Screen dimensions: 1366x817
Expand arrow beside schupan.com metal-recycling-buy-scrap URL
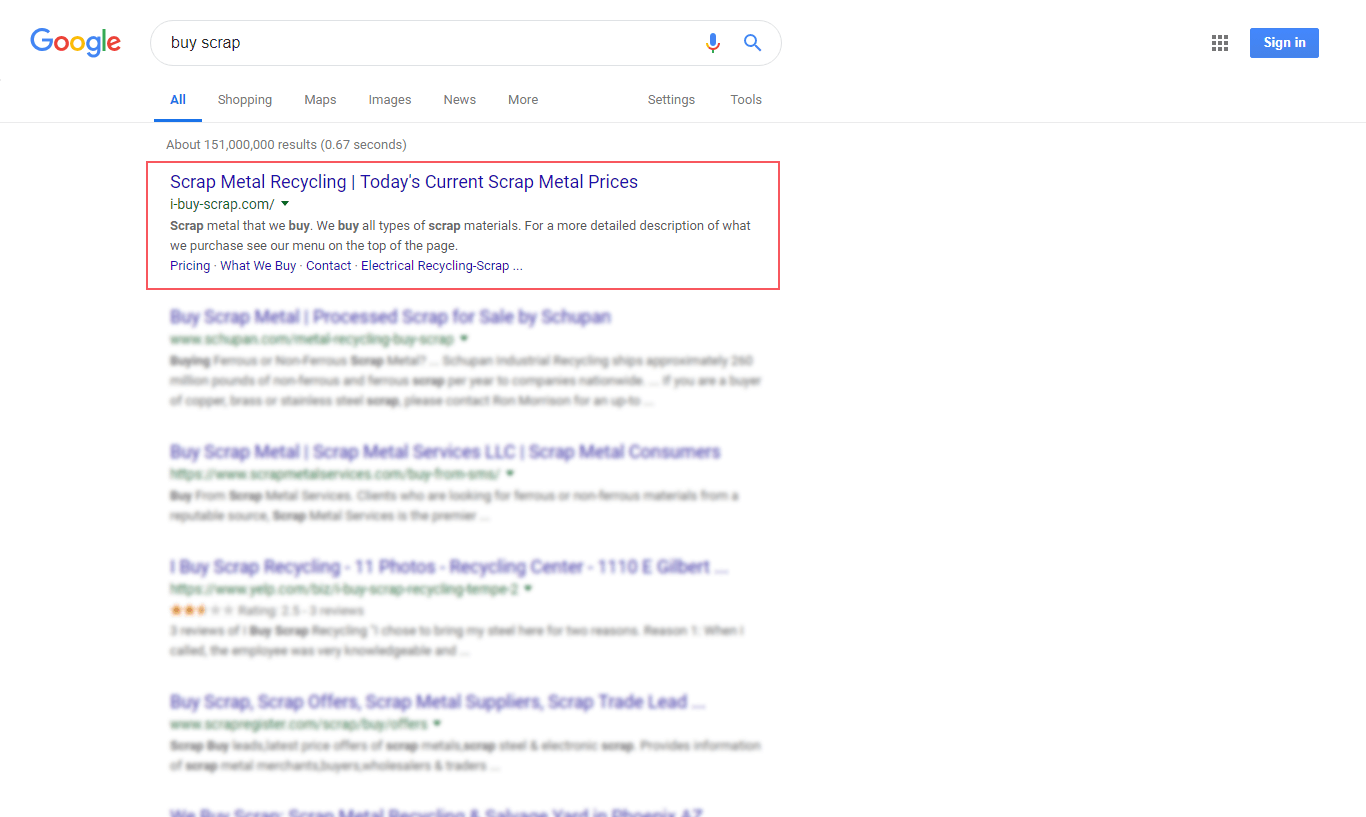464,339
